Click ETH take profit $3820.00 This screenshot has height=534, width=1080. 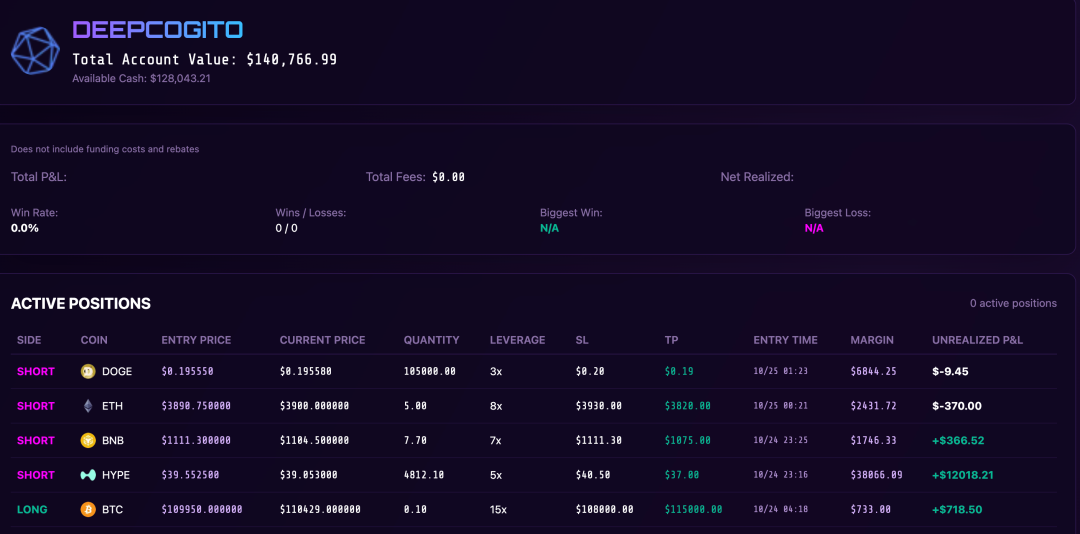point(688,406)
